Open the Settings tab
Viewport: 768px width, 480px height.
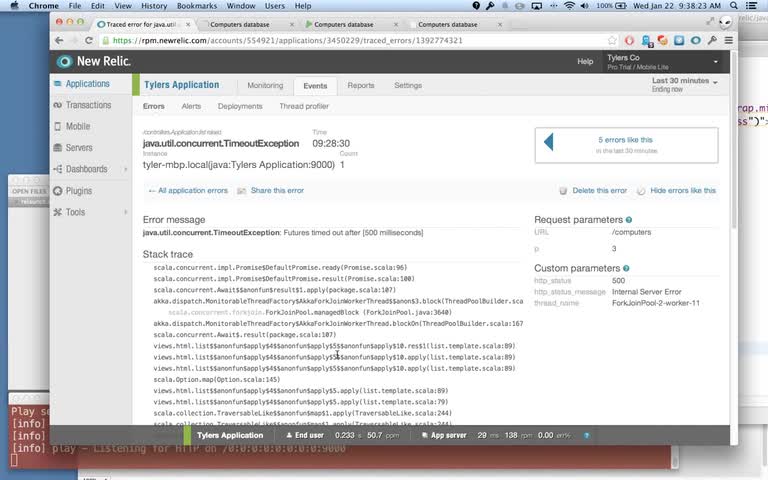pyautogui.click(x=408, y=85)
